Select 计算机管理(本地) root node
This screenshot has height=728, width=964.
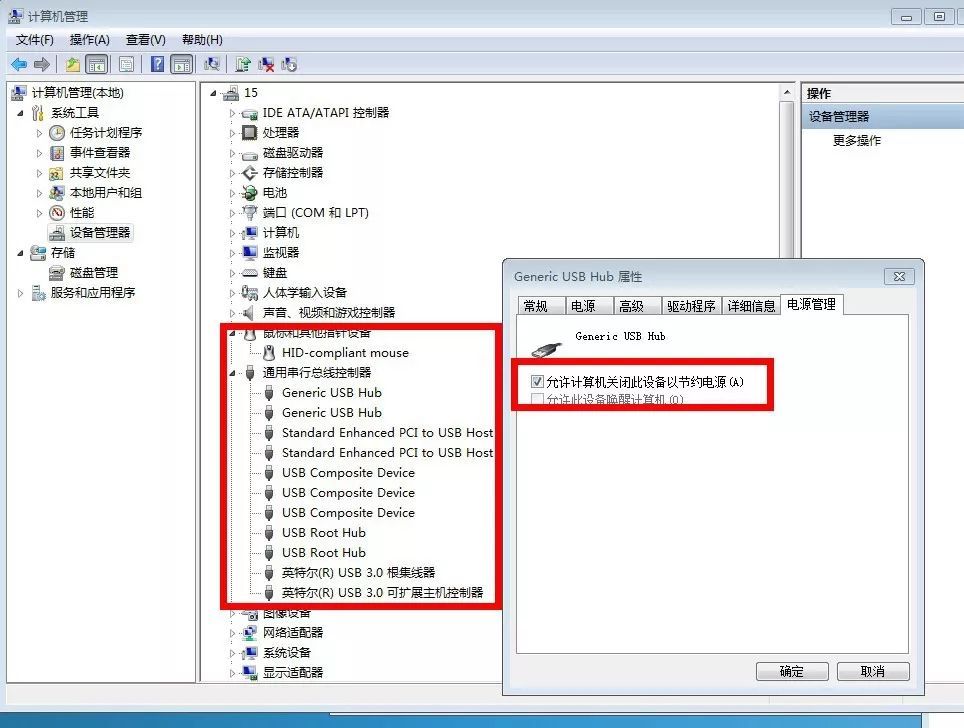point(77,93)
